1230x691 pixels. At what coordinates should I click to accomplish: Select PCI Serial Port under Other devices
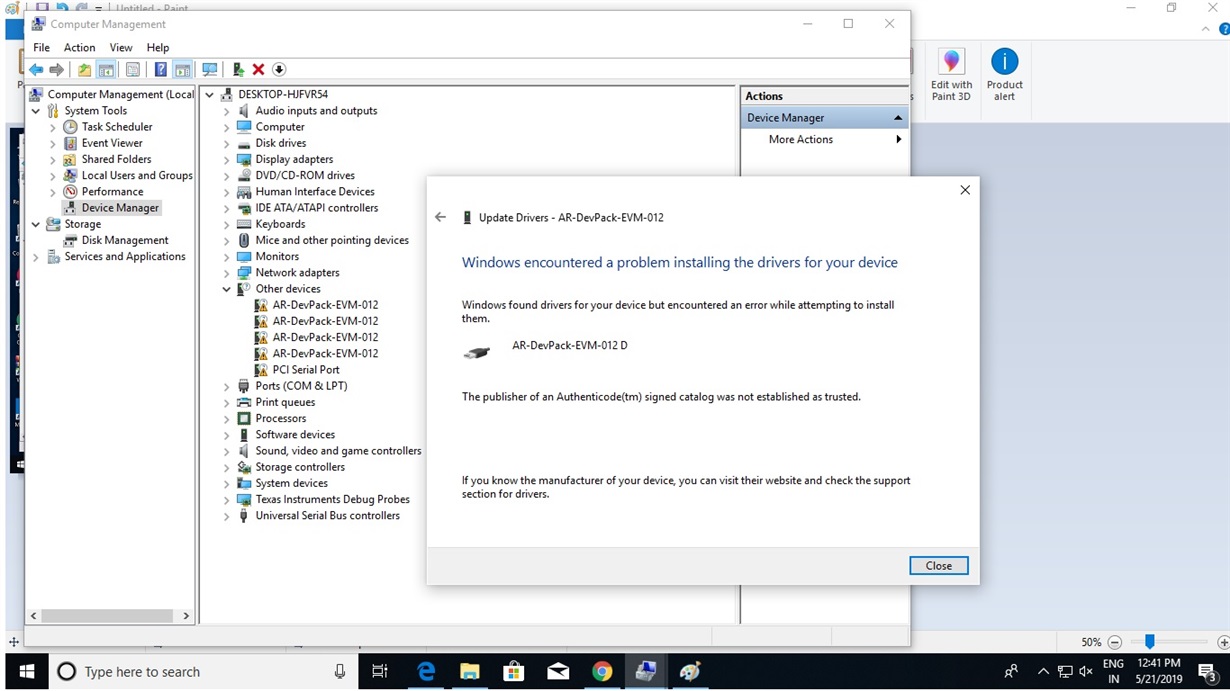[306, 370]
